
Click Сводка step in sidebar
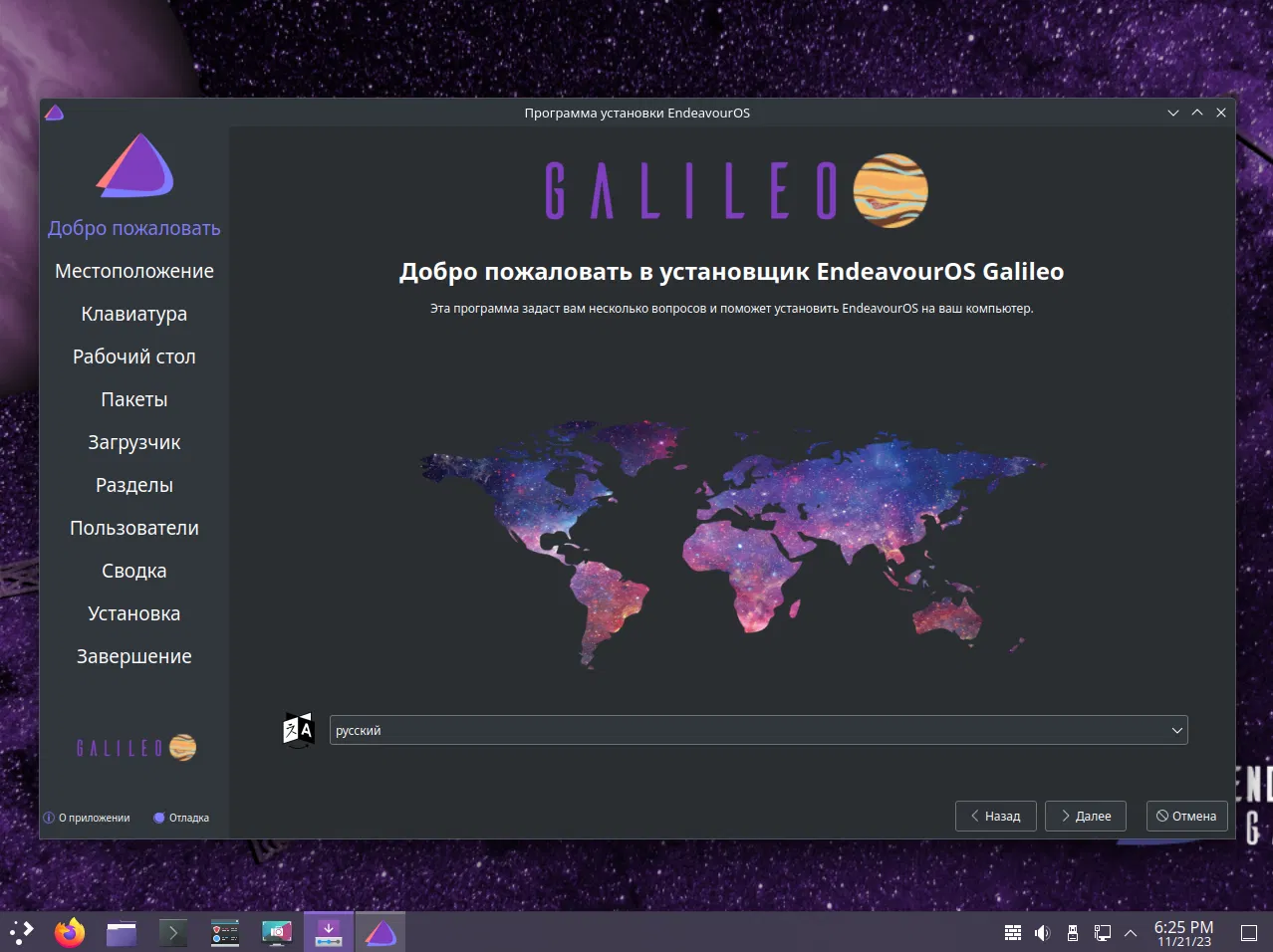coord(134,571)
